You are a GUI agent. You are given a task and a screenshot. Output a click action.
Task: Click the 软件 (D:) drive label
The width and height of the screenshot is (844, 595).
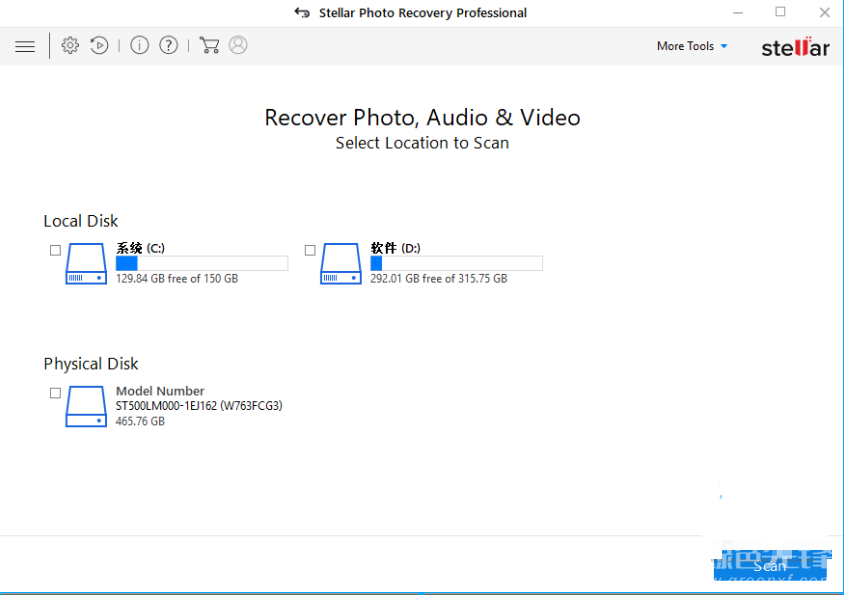pyautogui.click(x=396, y=248)
